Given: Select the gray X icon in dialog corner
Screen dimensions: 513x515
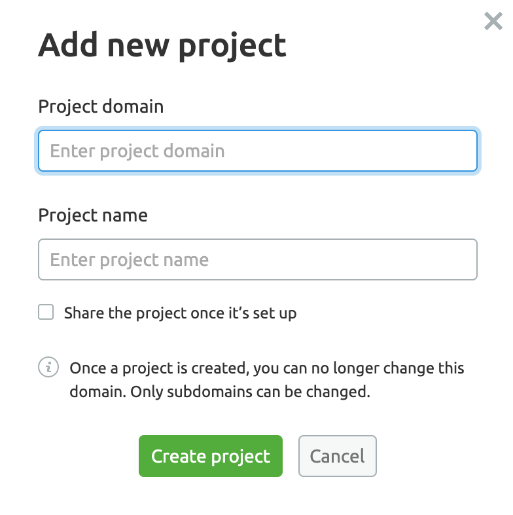Looking at the screenshot, I should click(493, 21).
